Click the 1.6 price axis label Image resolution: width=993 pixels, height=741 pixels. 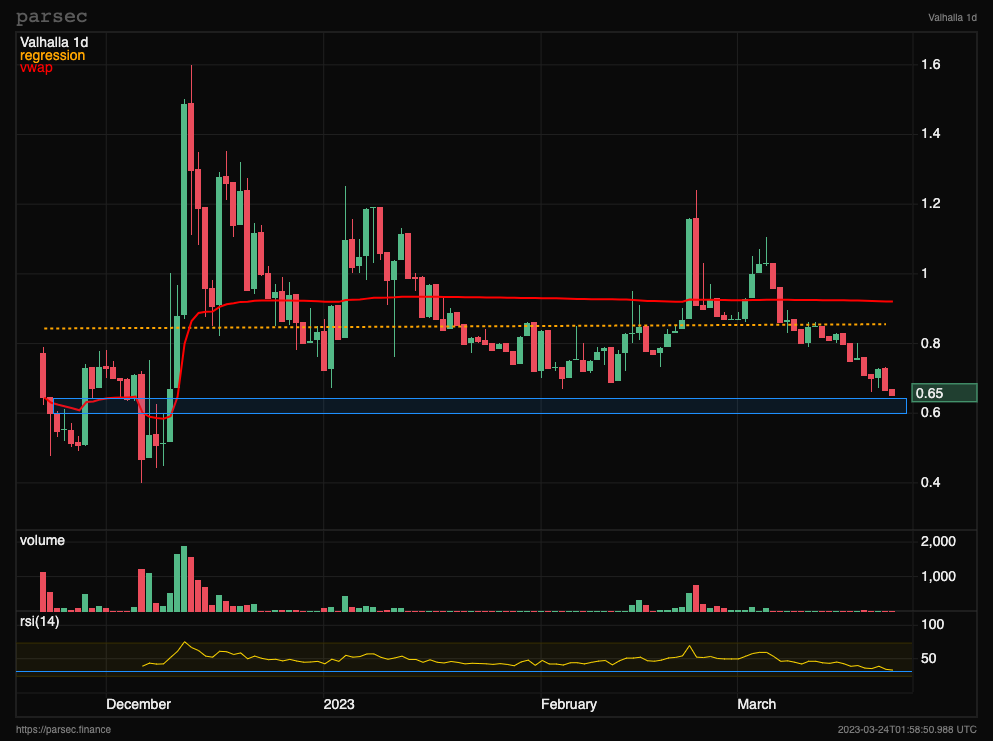coord(930,64)
